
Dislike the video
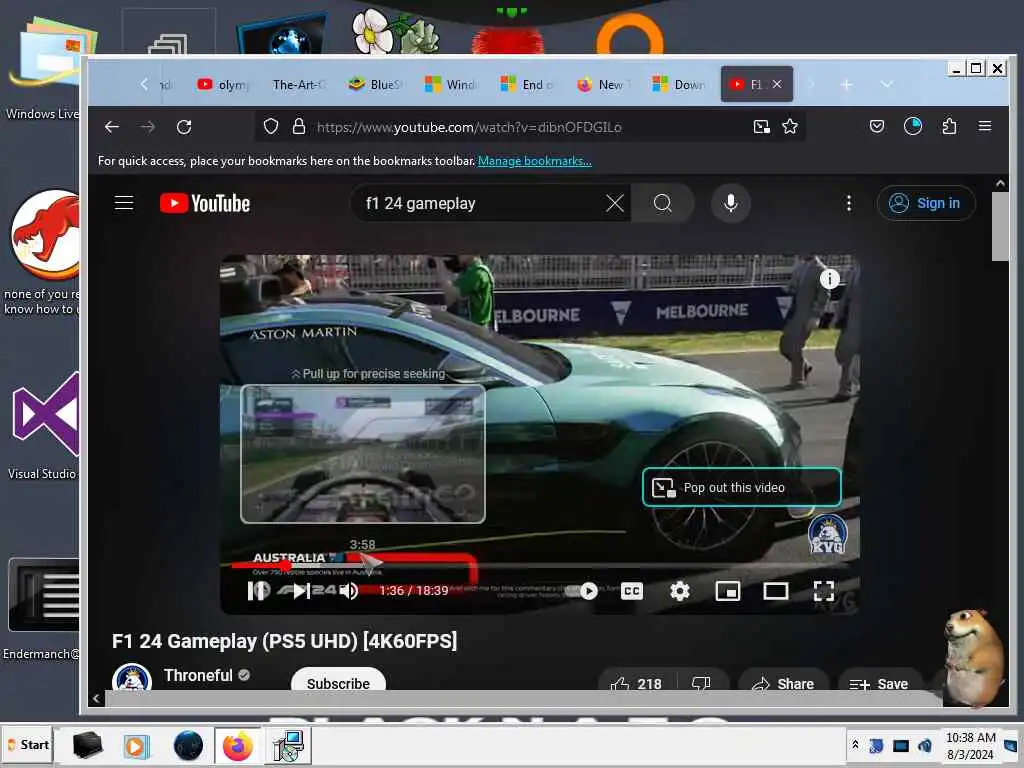(x=701, y=683)
